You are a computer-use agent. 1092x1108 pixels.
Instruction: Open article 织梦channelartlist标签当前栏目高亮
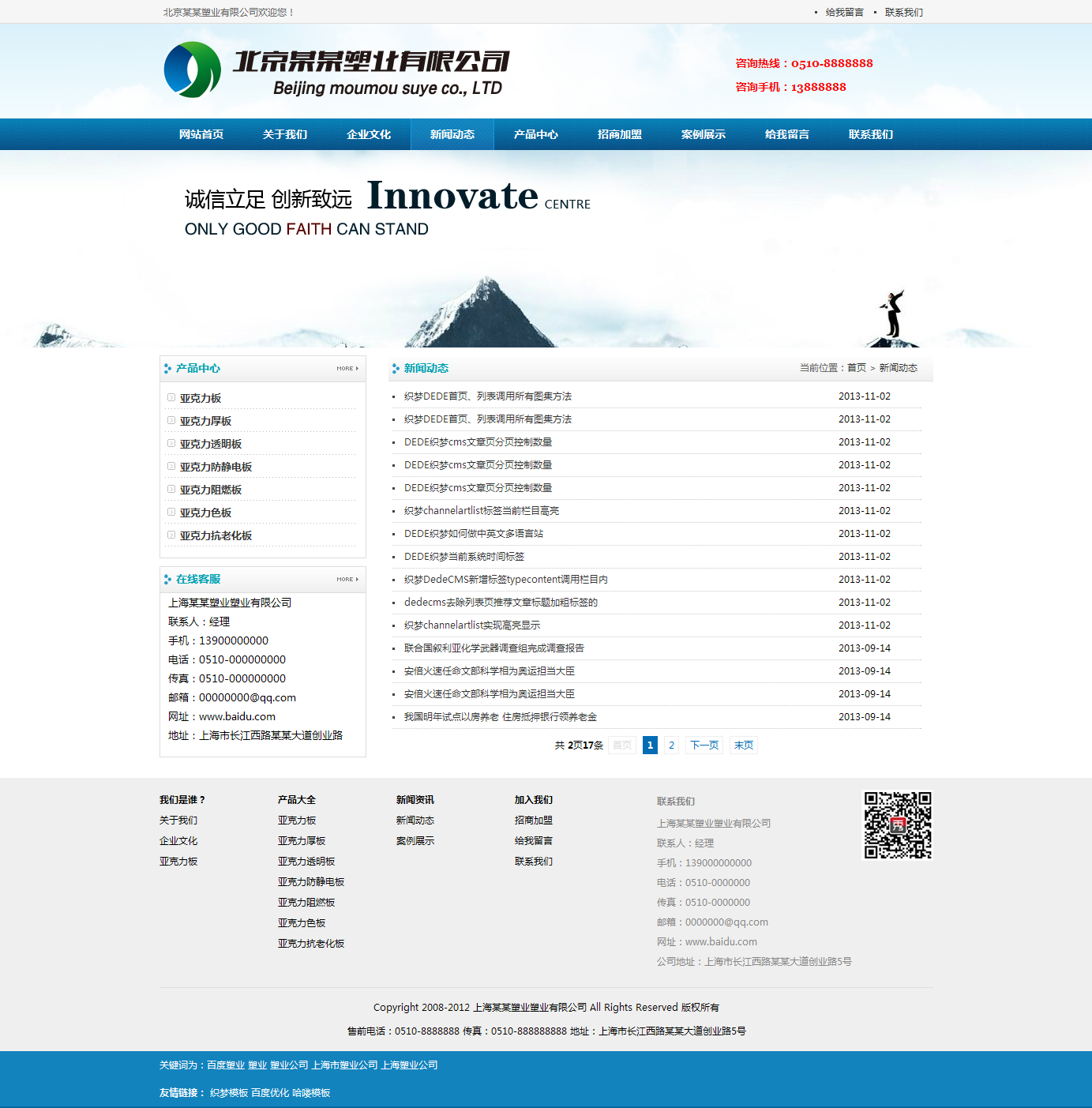click(482, 511)
